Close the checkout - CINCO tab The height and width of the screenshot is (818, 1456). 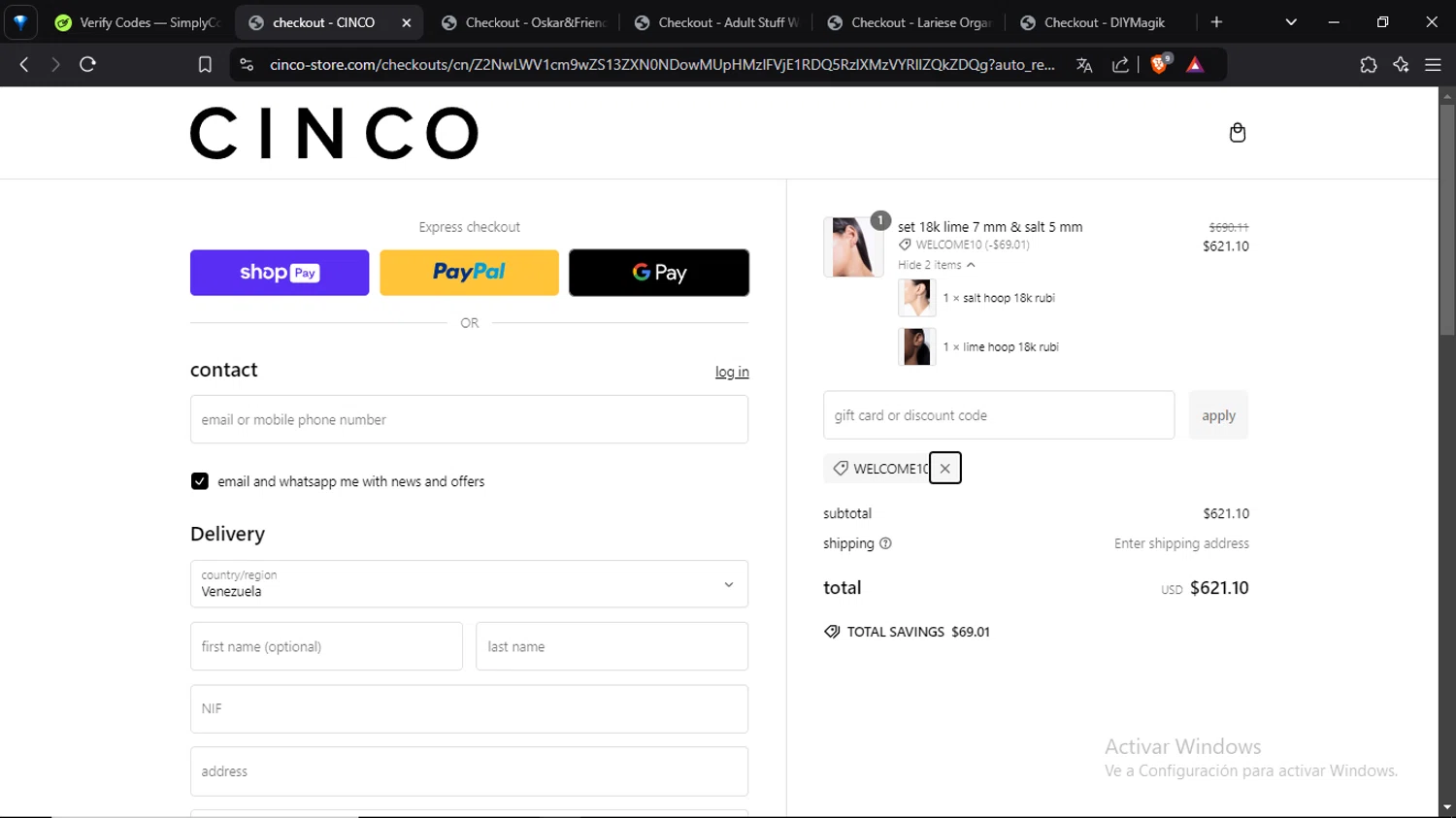coord(407,22)
